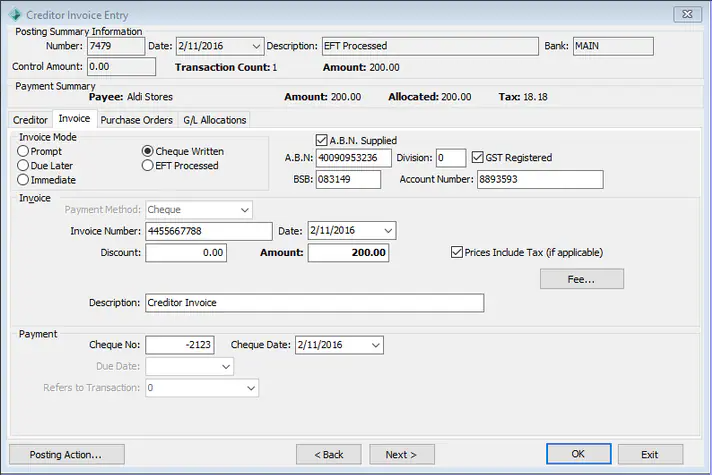Close the Creditor Invoice Entry window
Screen dimensions: 712x475
687,14
